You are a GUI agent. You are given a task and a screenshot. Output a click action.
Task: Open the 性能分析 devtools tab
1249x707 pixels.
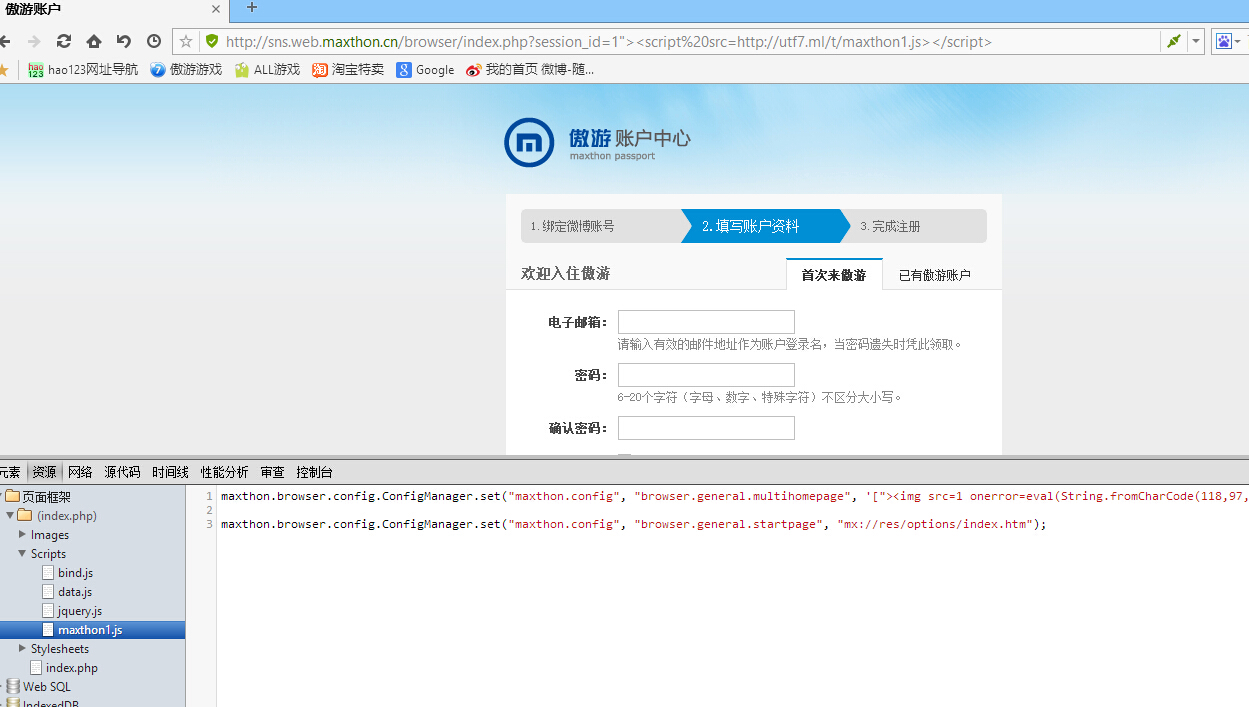[224, 472]
